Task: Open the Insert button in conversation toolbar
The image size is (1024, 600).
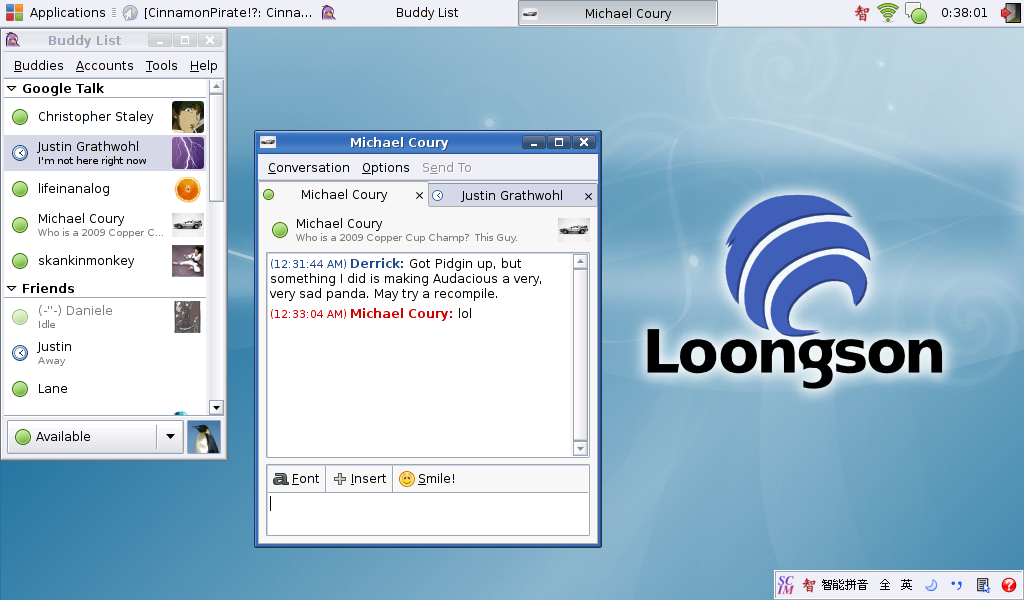Action: 359,479
